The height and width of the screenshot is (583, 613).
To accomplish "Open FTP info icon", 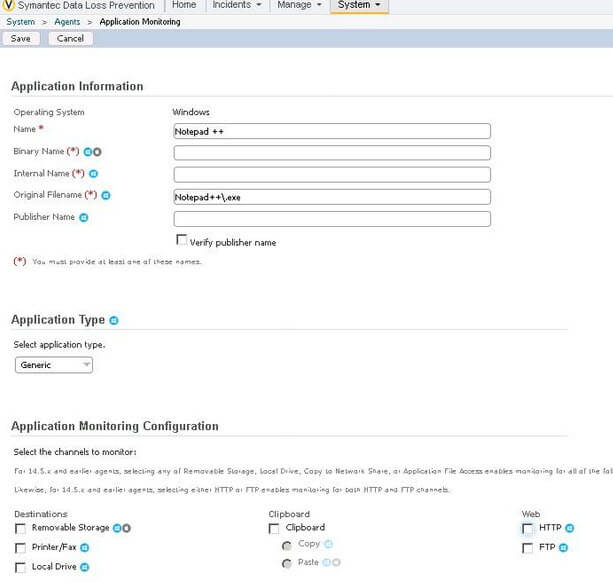I will click(x=563, y=547).
